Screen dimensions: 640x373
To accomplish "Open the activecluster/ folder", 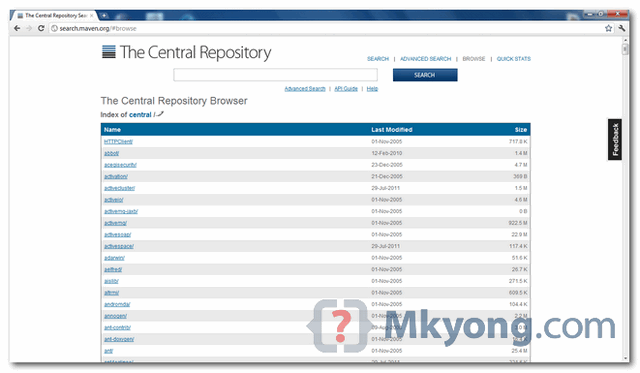I will (x=119, y=188).
